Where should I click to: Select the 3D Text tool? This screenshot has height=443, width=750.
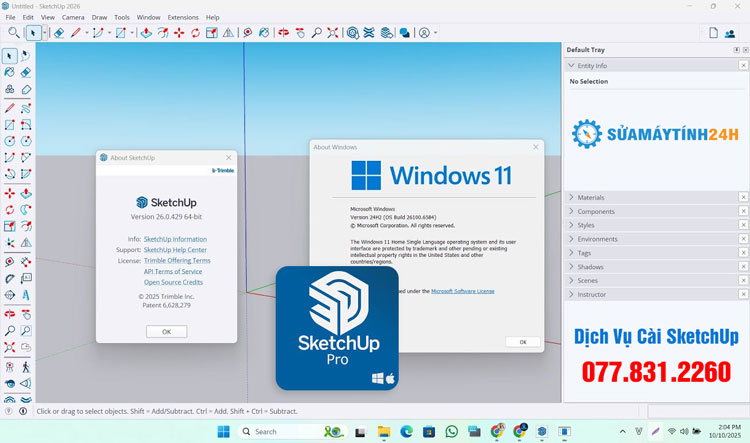tap(26, 295)
